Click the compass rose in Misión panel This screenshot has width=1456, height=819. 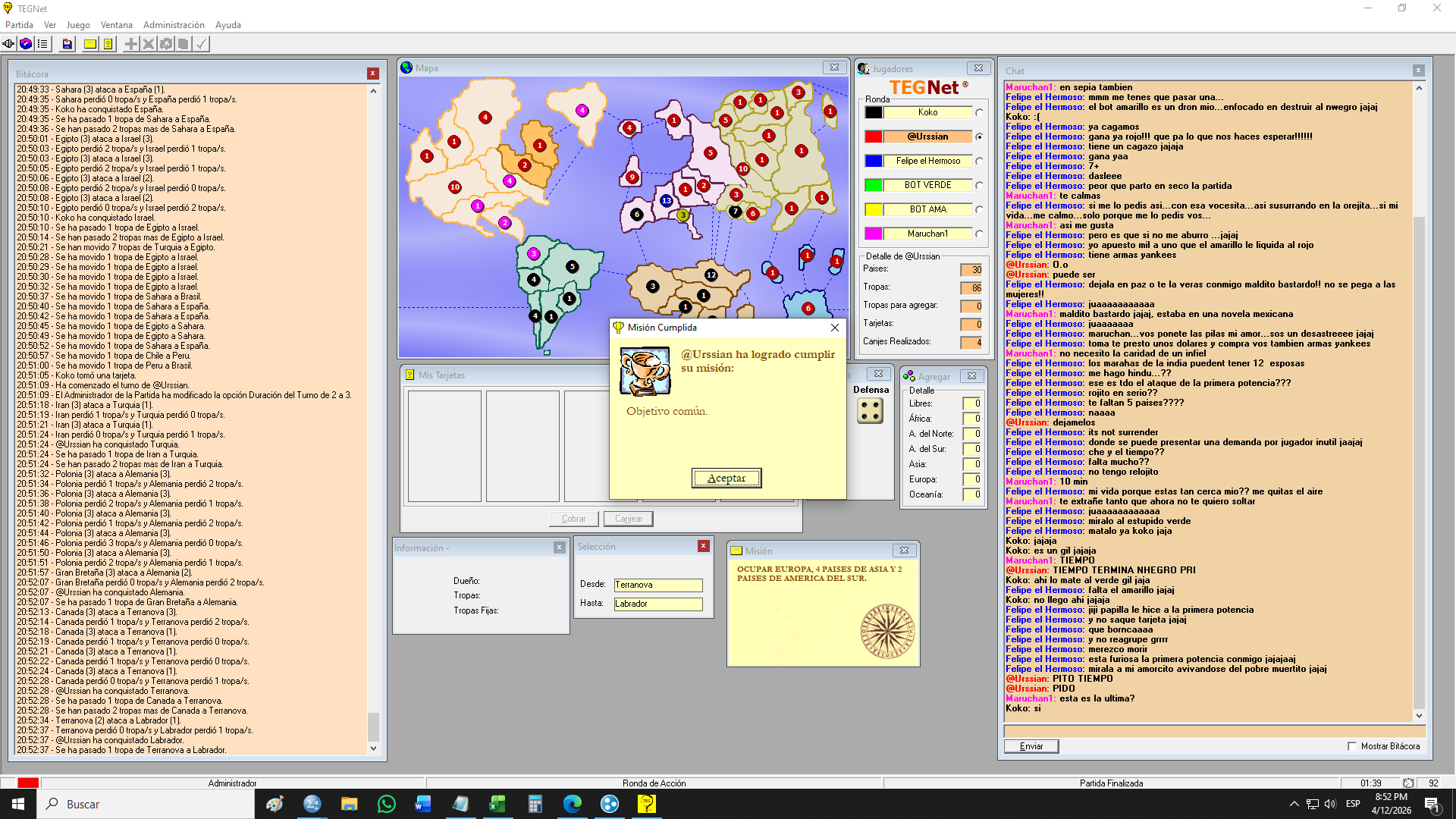pyautogui.click(x=887, y=631)
